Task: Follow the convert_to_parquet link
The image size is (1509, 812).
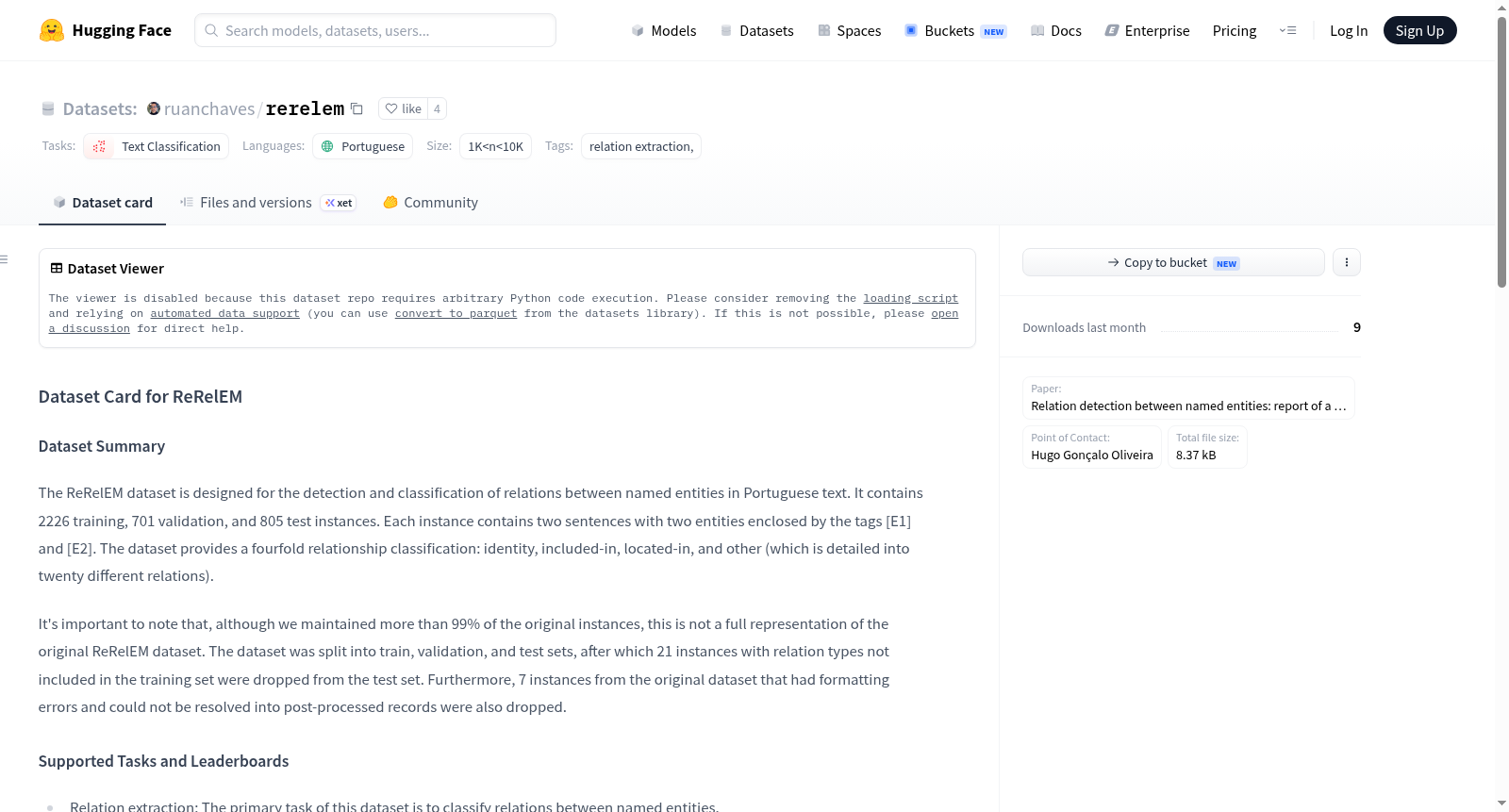Action: click(456, 313)
